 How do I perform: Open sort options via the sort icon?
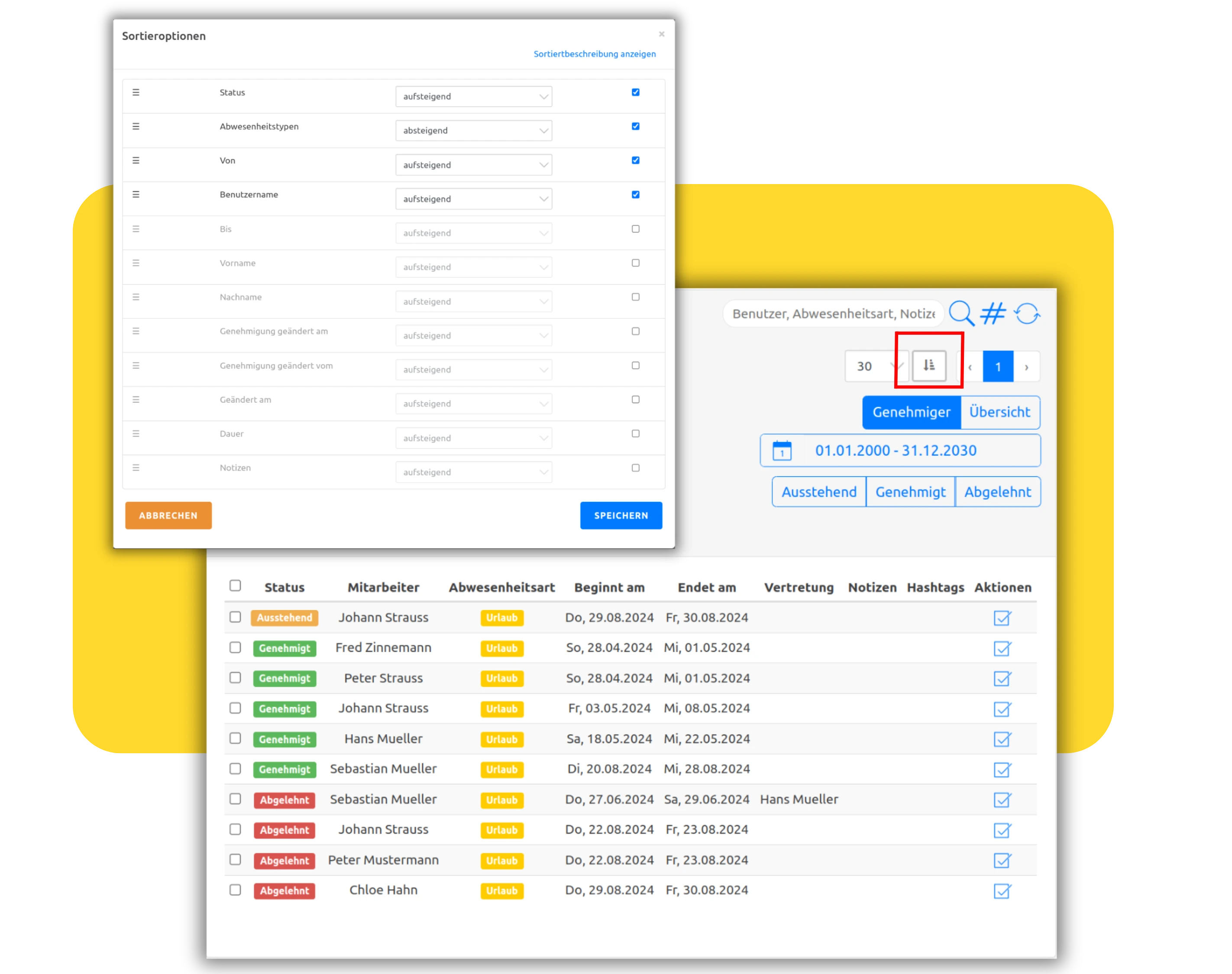click(x=929, y=366)
